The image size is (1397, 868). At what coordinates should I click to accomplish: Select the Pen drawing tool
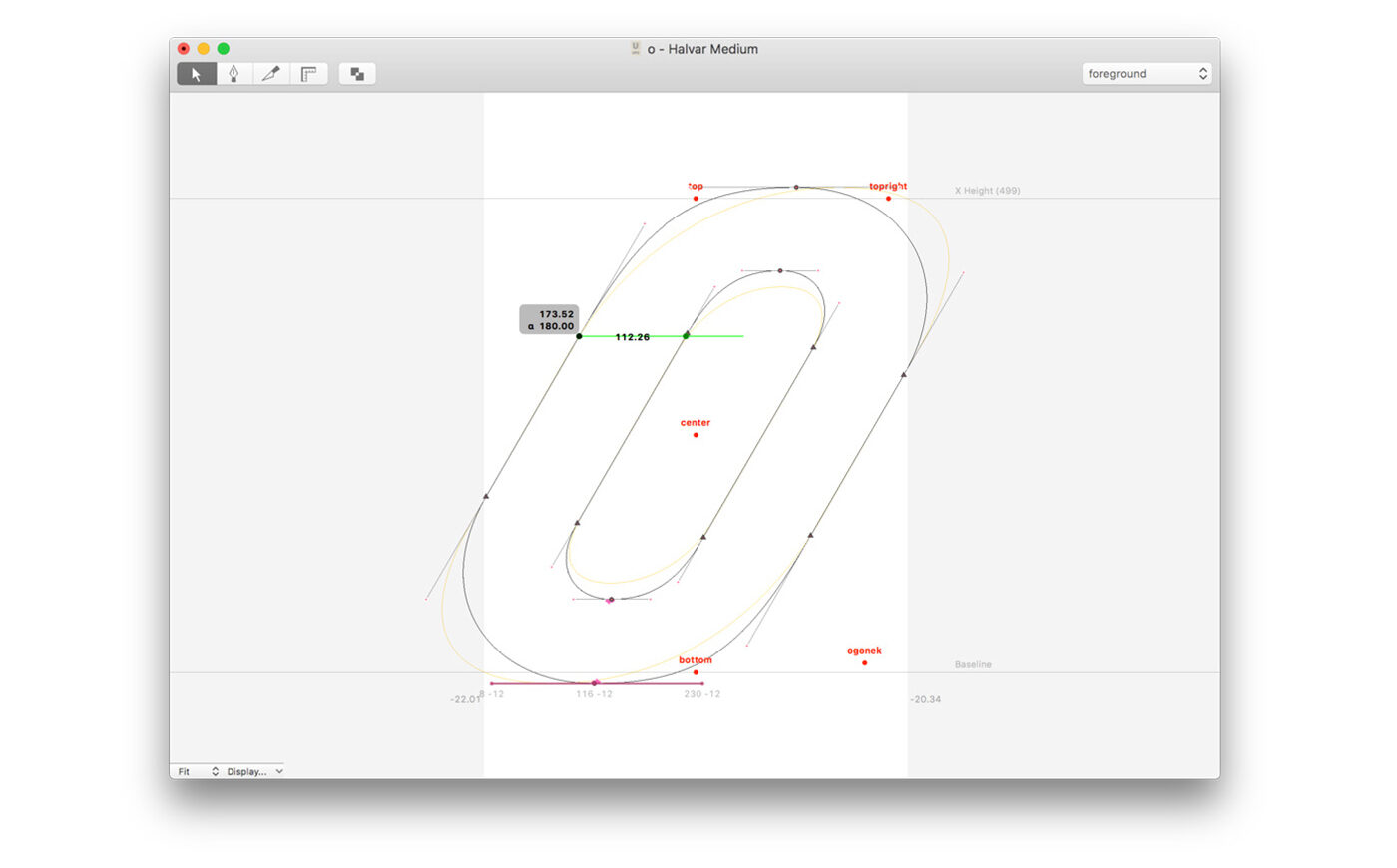click(x=233, y=74)
